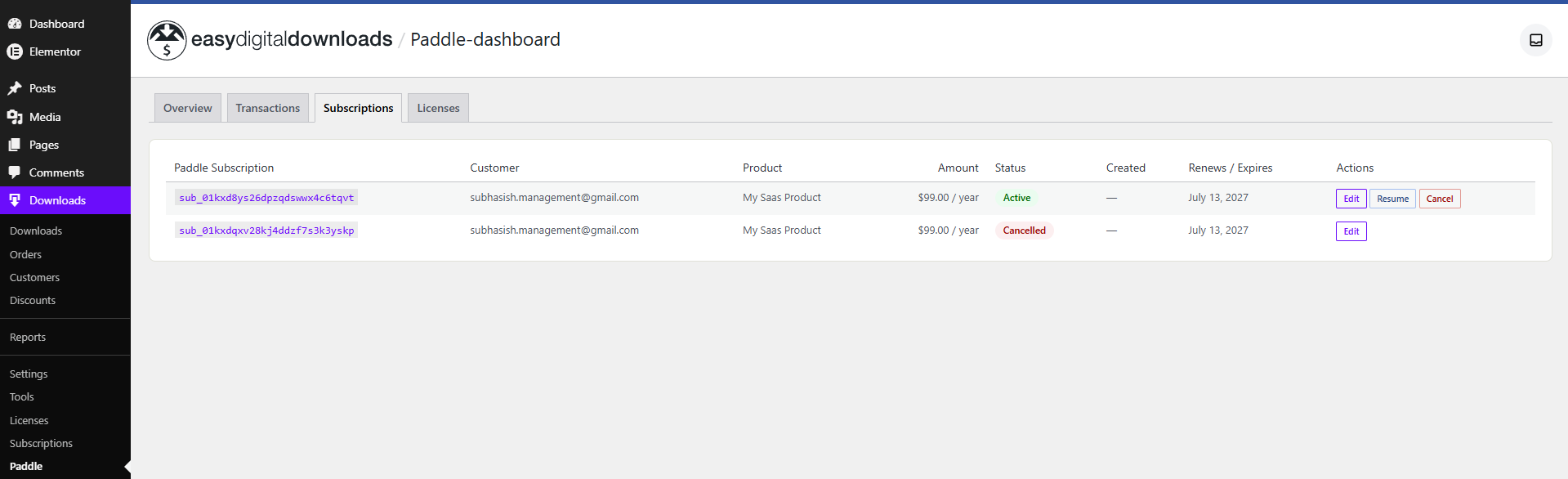Screen dimensions: 1568x479
Task: Edit the Cancelled subscription
Action: [x=1351, y=231]
